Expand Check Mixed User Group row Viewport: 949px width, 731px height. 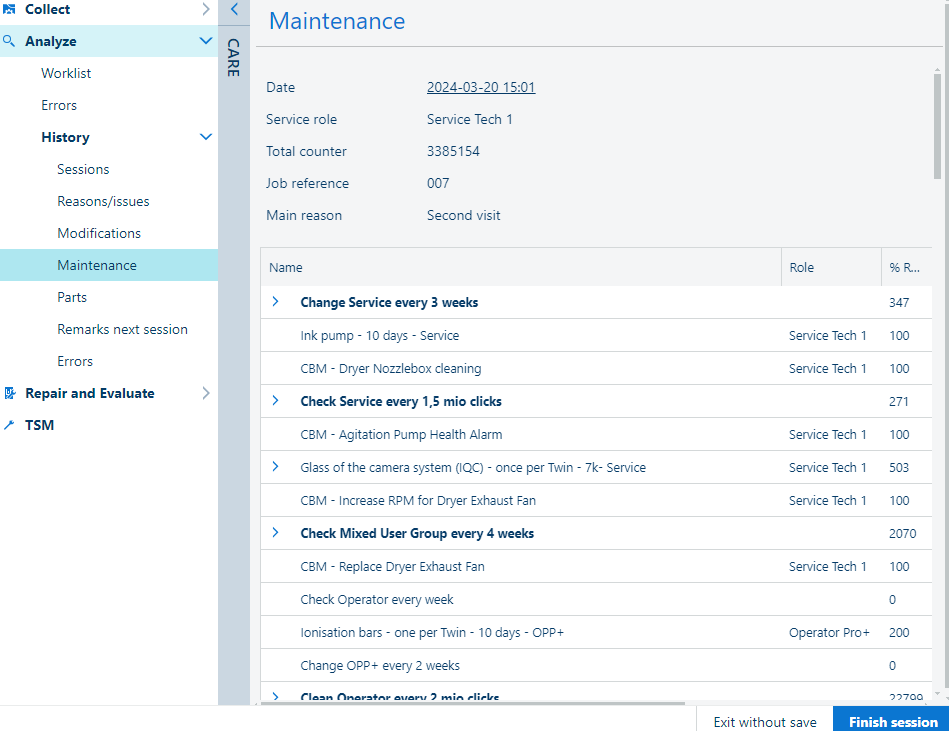click(x=276, y=533)
